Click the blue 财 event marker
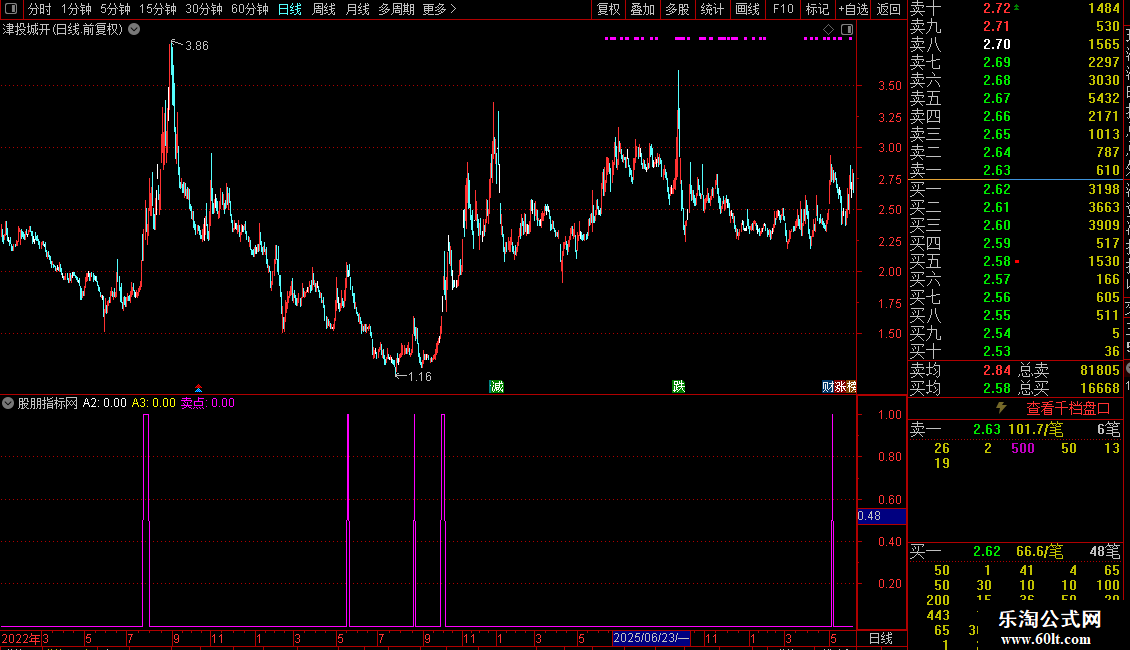The image size is (1130, 650). pyautogui.click(x=827, y=387)
